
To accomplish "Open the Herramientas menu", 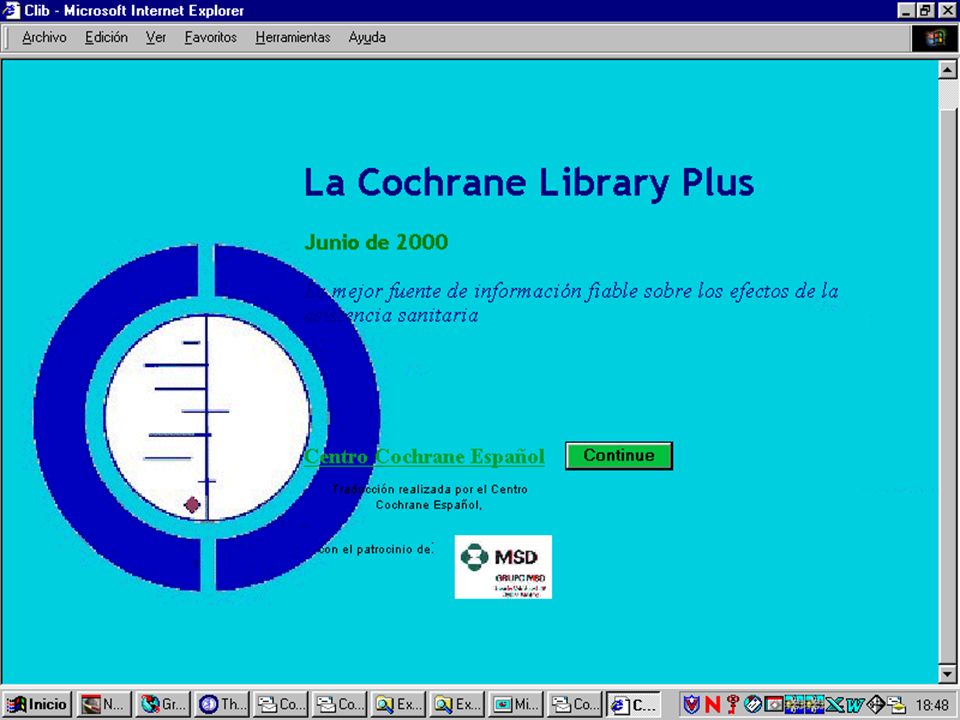I will pos(293,37).
